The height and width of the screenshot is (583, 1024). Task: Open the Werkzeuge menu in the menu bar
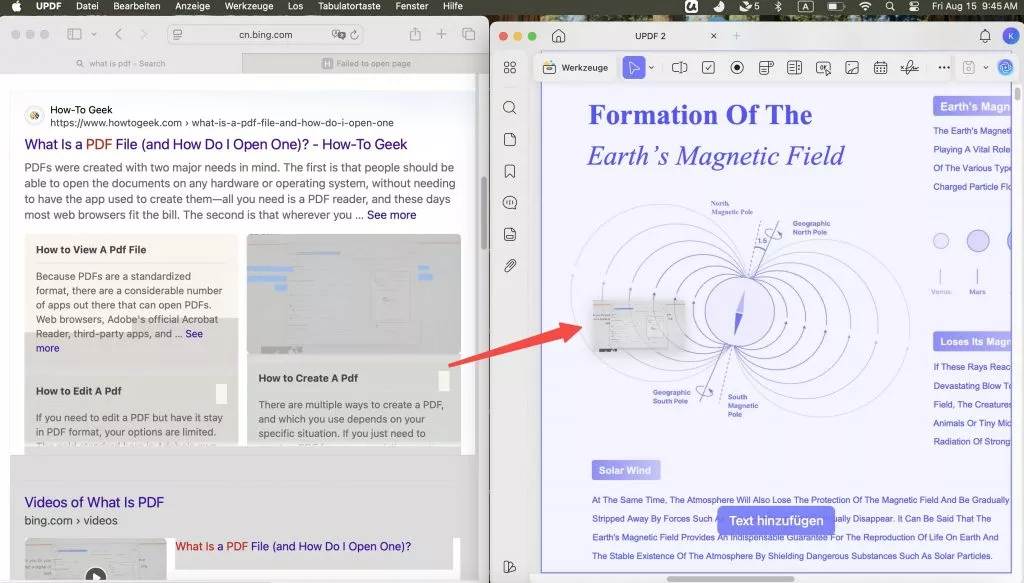[249, 6]
